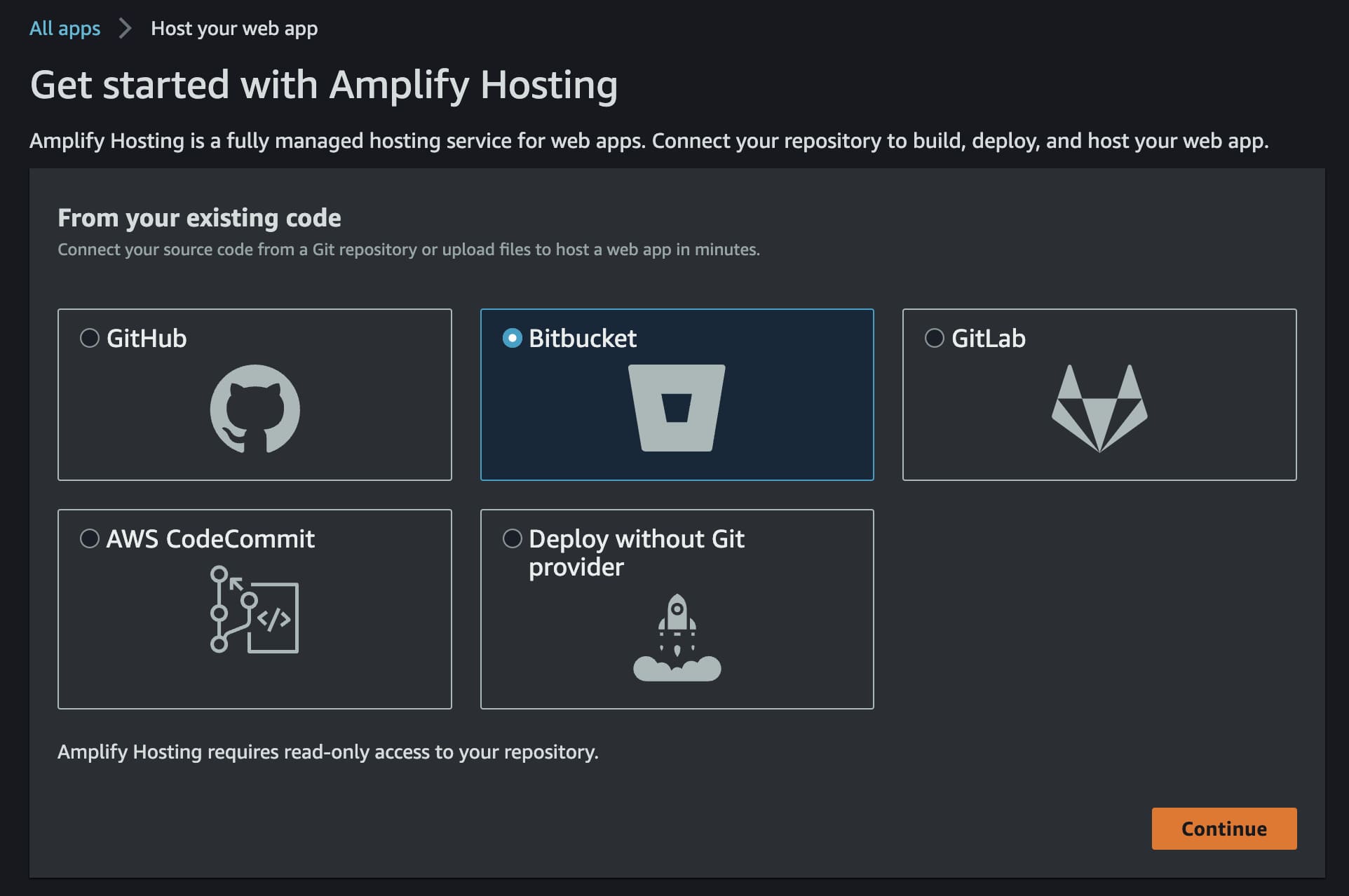
Task: Click the Bitbucket label text
Action: [x=582, y=339]
